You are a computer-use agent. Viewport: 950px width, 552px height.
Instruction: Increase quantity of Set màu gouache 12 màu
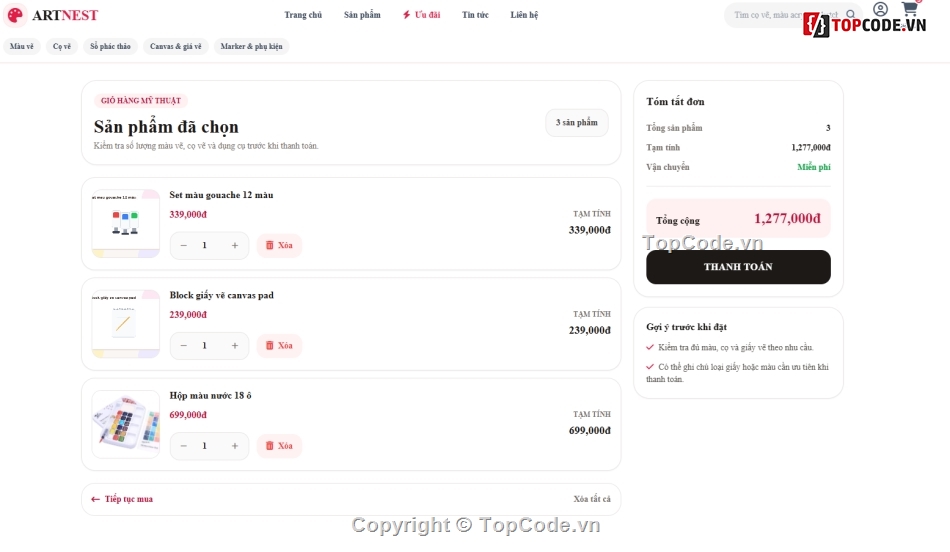(x=234, y=245)
